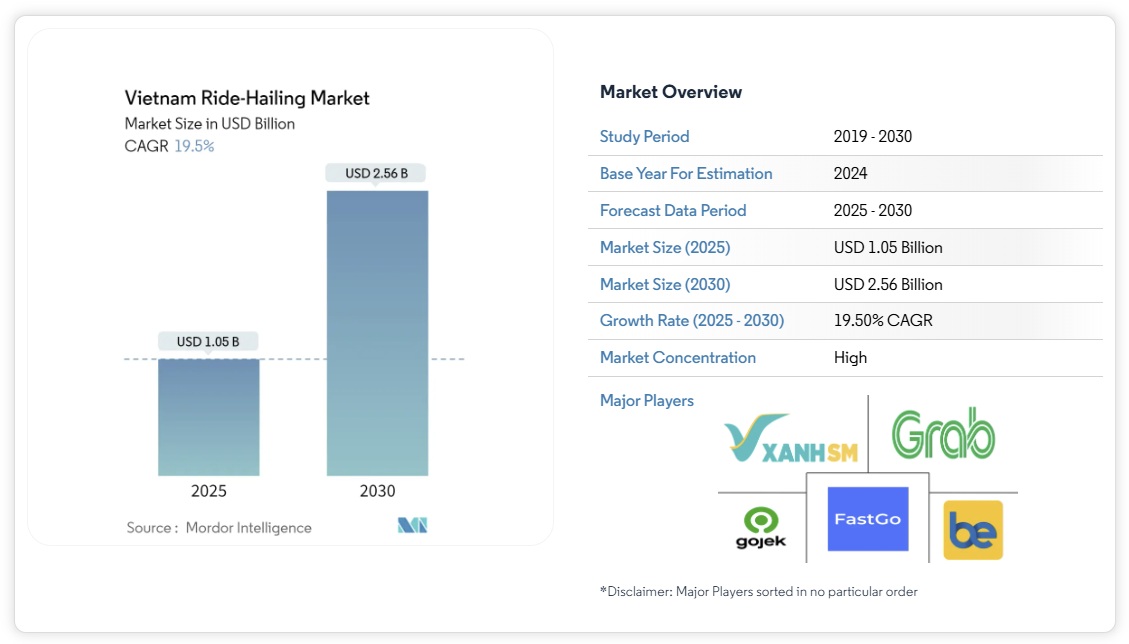Select the Growth Rate (2025 - 2030) label
This screenshot has width=1129, height=644.
tap(692, 321)
